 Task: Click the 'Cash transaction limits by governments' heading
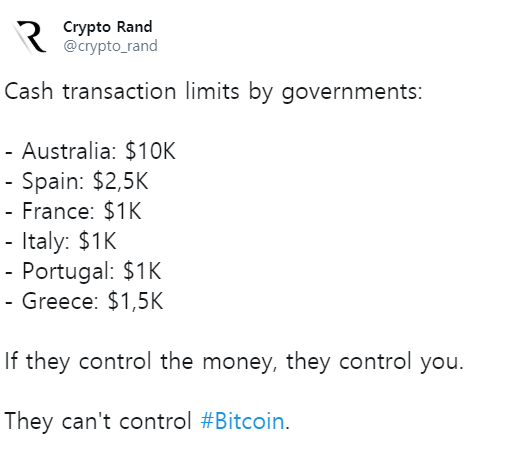point(213,91)
